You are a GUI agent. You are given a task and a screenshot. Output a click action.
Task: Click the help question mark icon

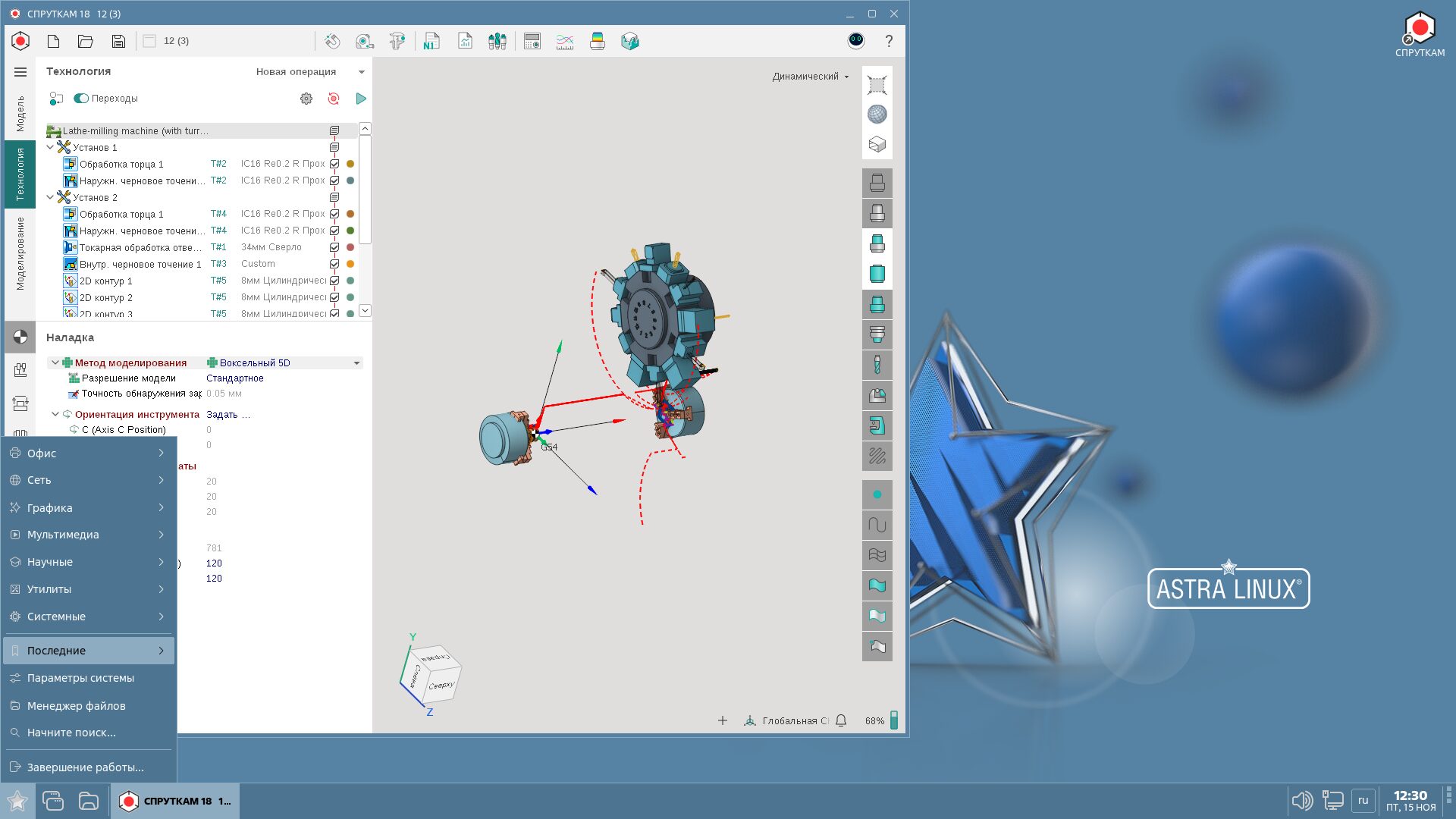(x=889, y=41)
